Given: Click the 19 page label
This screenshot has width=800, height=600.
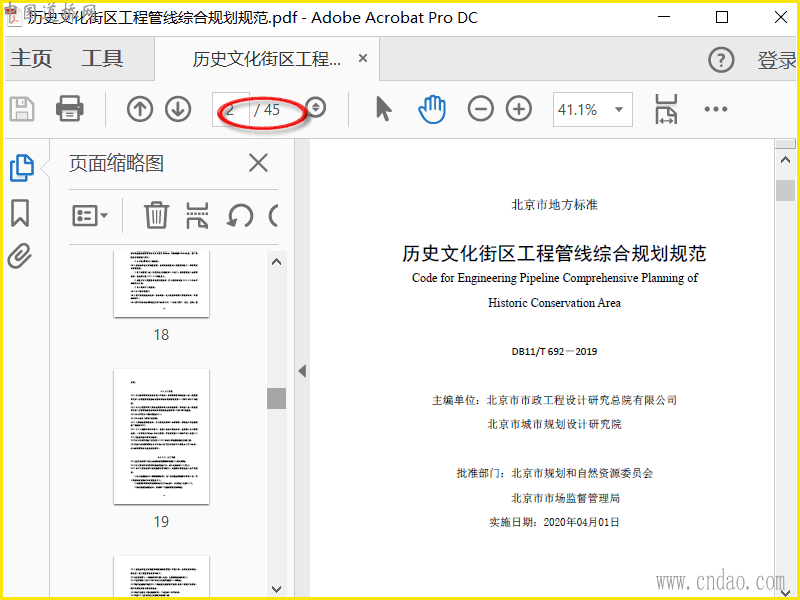Looking at the screenshot, I should [161, 521].
